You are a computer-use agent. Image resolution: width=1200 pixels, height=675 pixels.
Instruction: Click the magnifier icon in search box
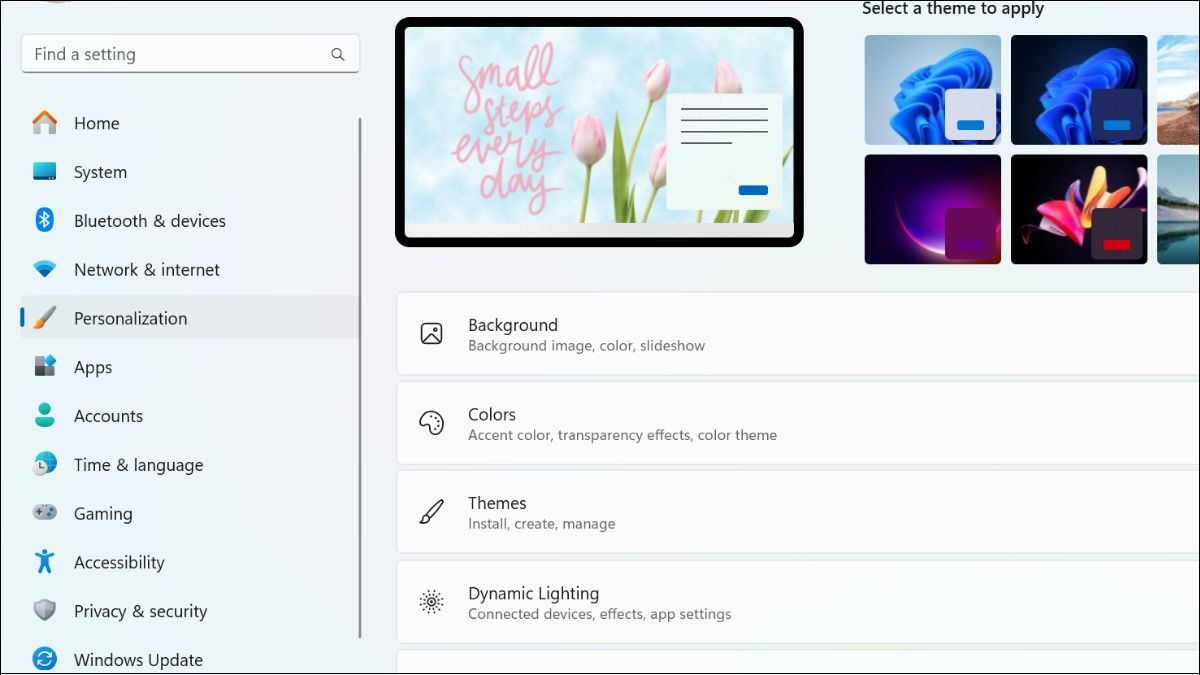[338, 55]
